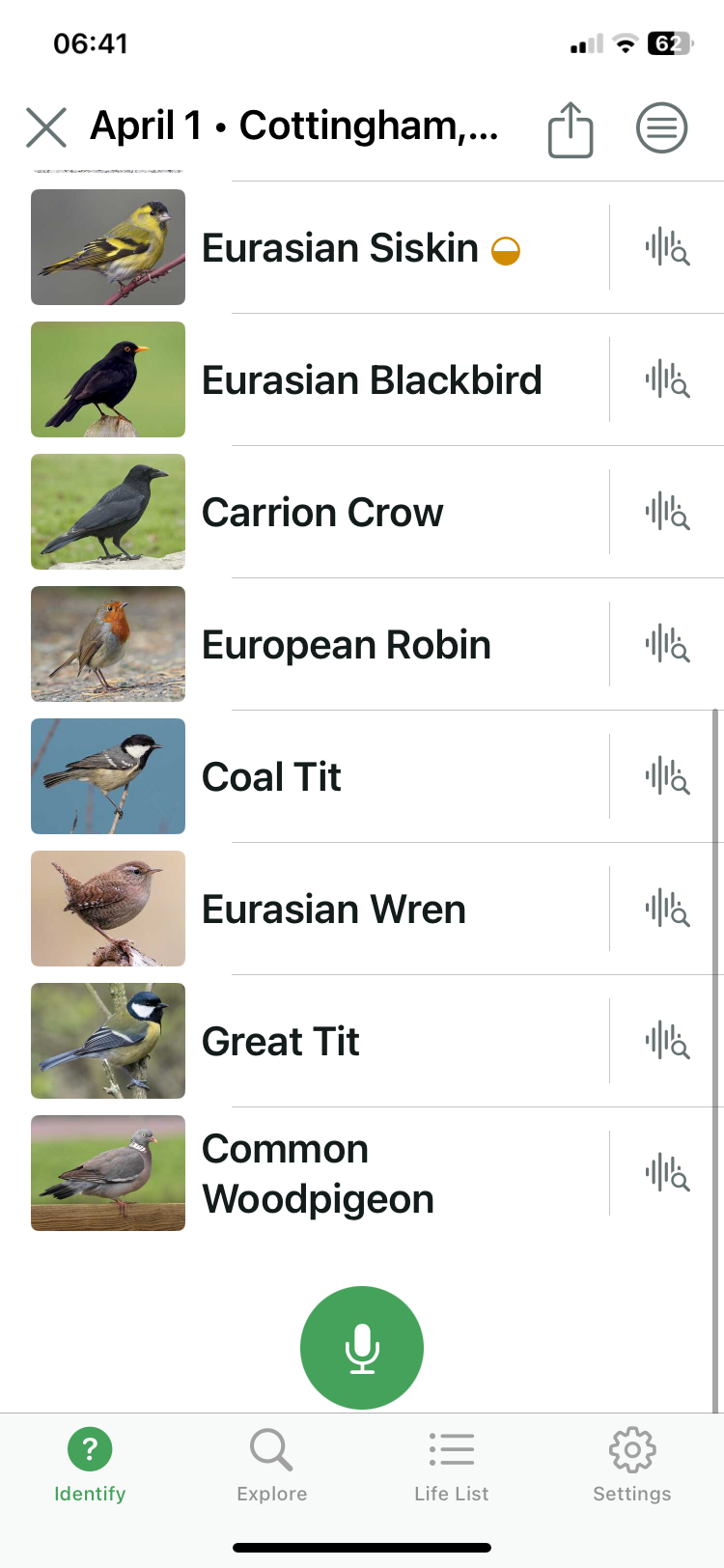Select the Identify tab
The width and height of the screenshot is (724, 1568).
pyautogui.click(x=90, y=1466)
